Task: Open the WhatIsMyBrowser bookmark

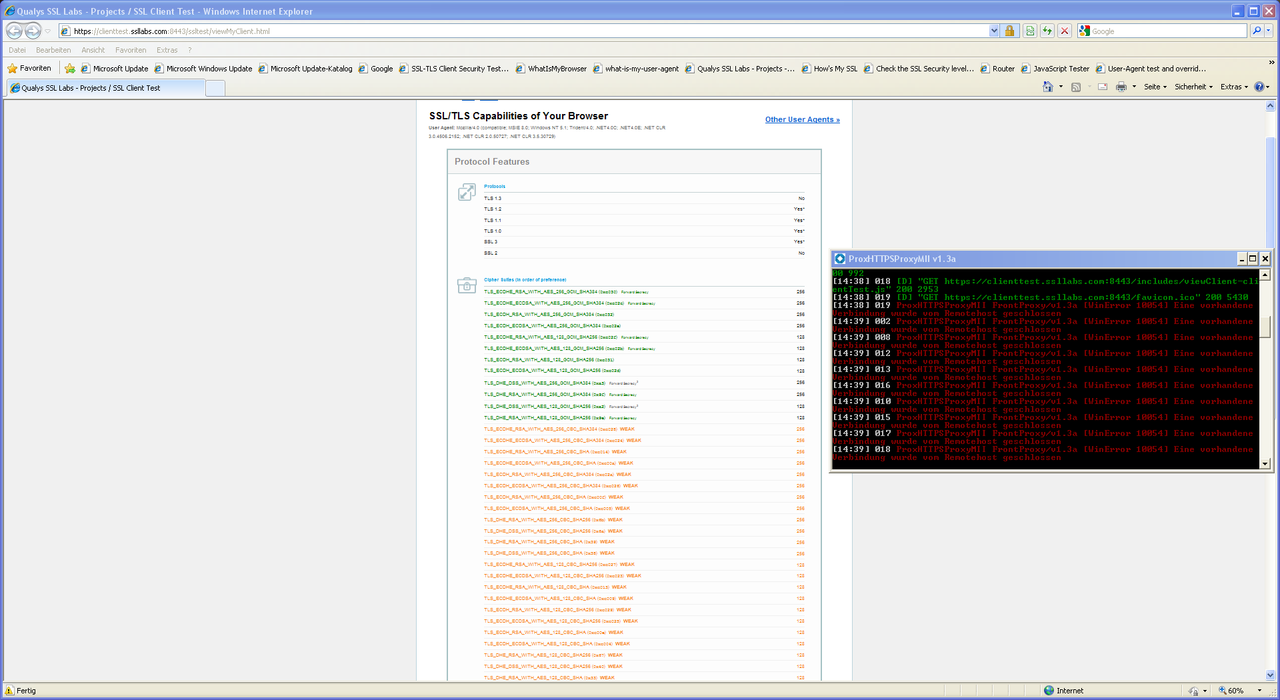Action: tap(552, 69)
